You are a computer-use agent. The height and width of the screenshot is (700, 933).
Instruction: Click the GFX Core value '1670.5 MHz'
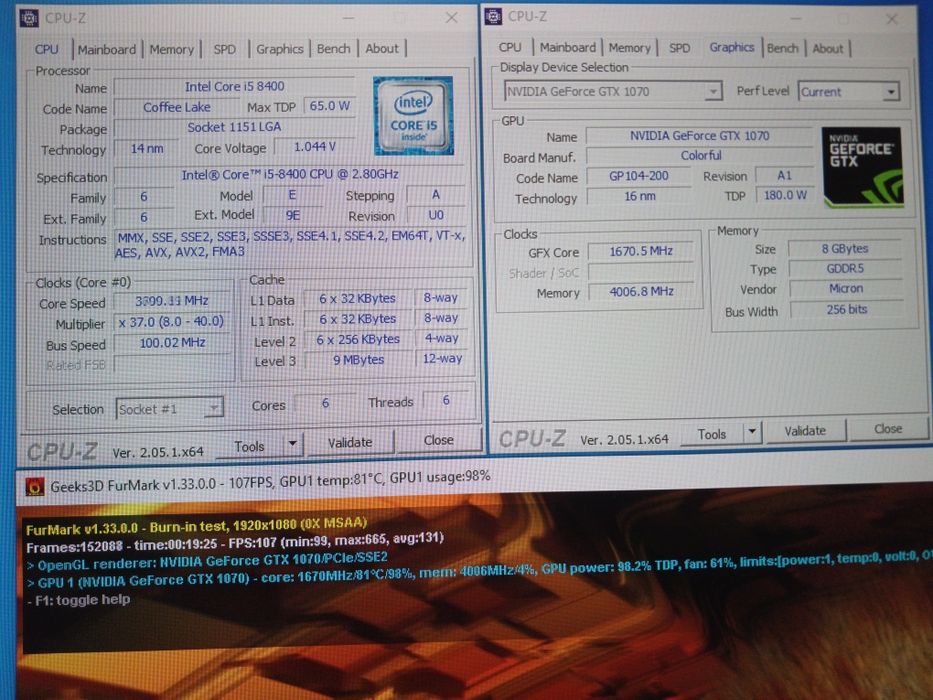point(641,251)
